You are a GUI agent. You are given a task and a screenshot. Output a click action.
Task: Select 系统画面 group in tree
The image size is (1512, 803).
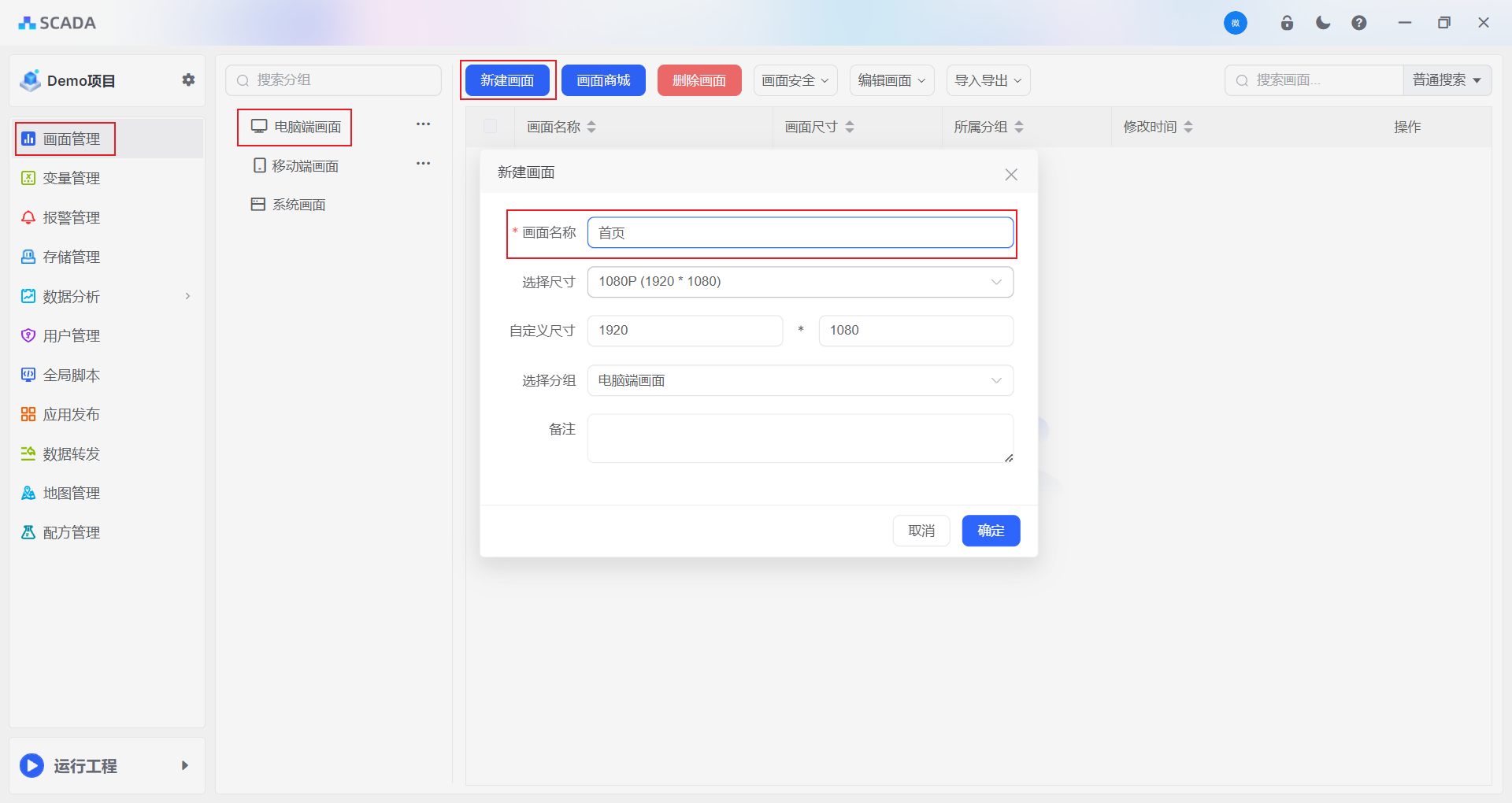[298, 205]
